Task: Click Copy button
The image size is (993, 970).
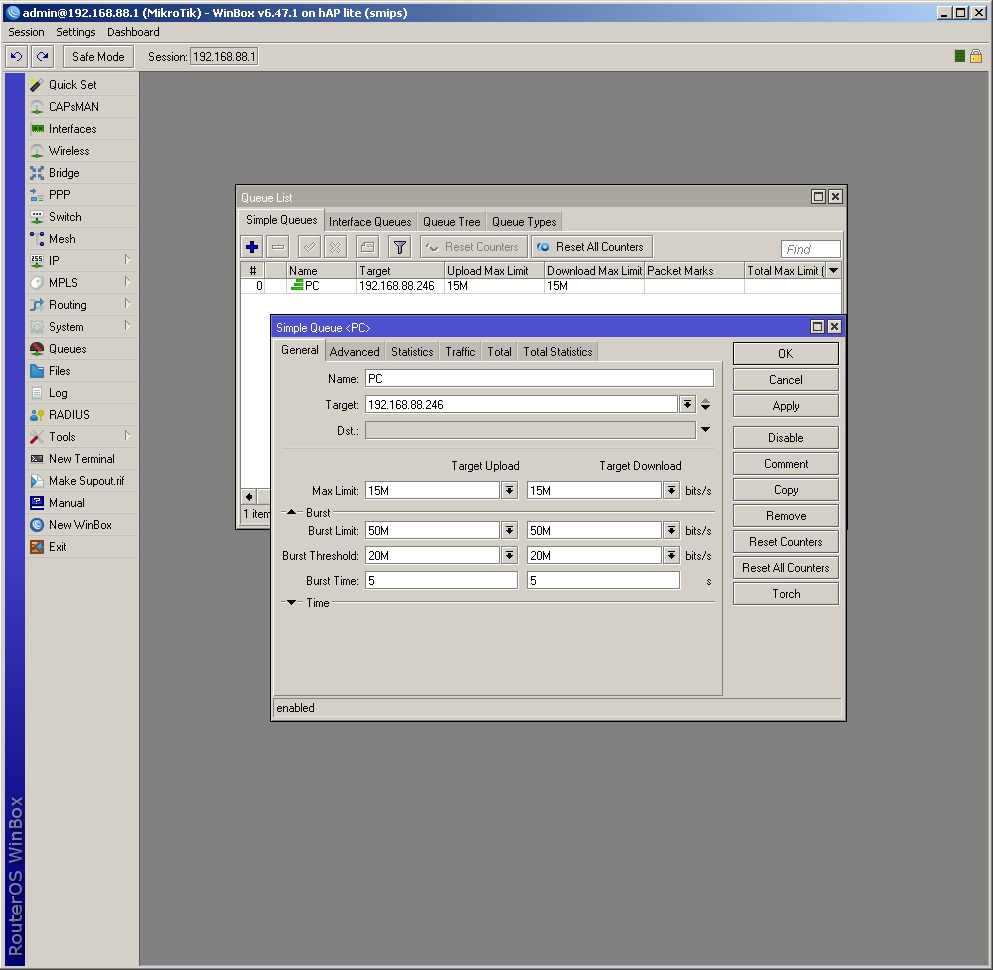Action: (x=786, y=490)
